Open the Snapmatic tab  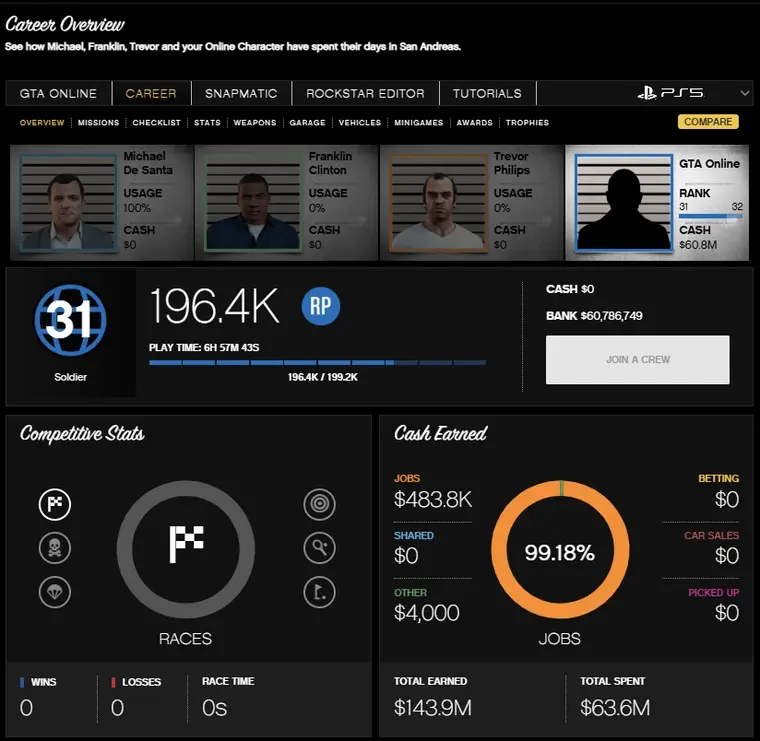click(241, 93)
